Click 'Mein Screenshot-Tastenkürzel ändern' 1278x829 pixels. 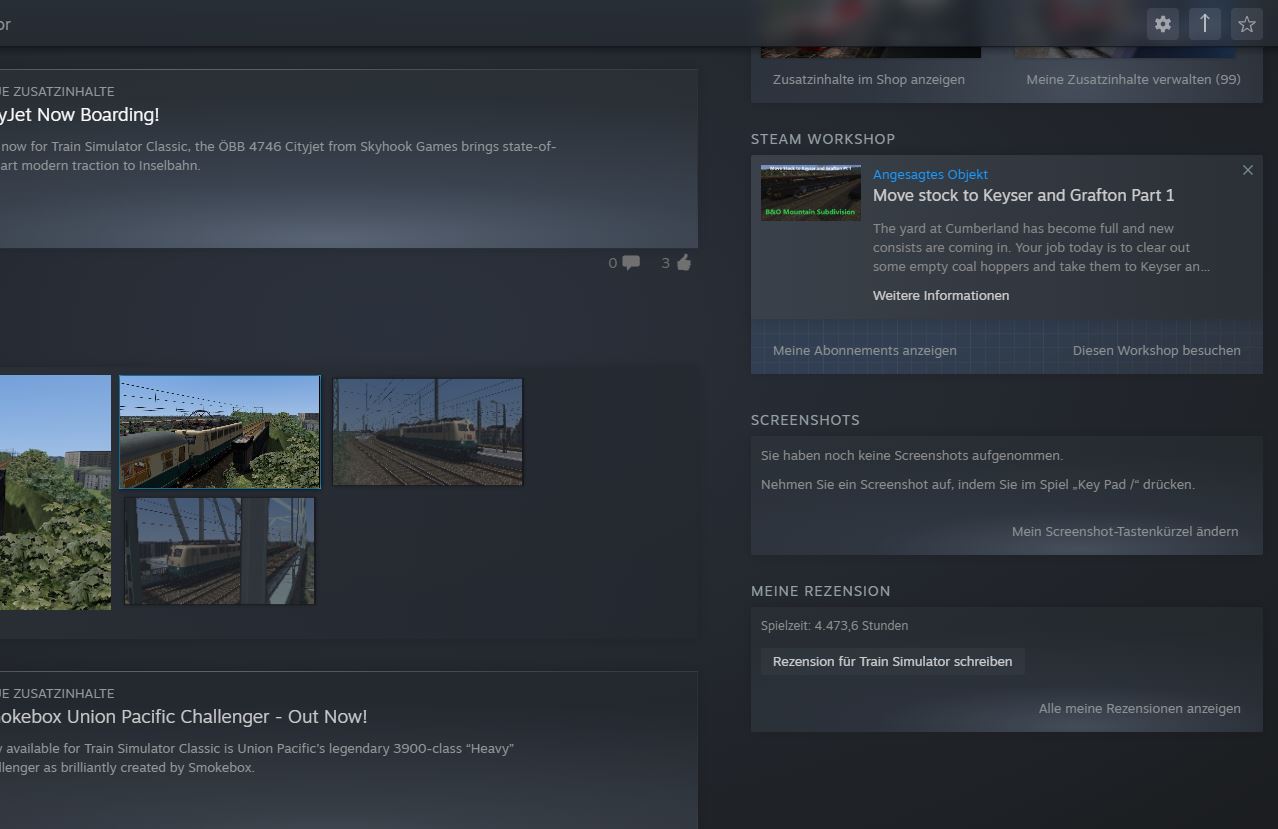pos(1125,531)
